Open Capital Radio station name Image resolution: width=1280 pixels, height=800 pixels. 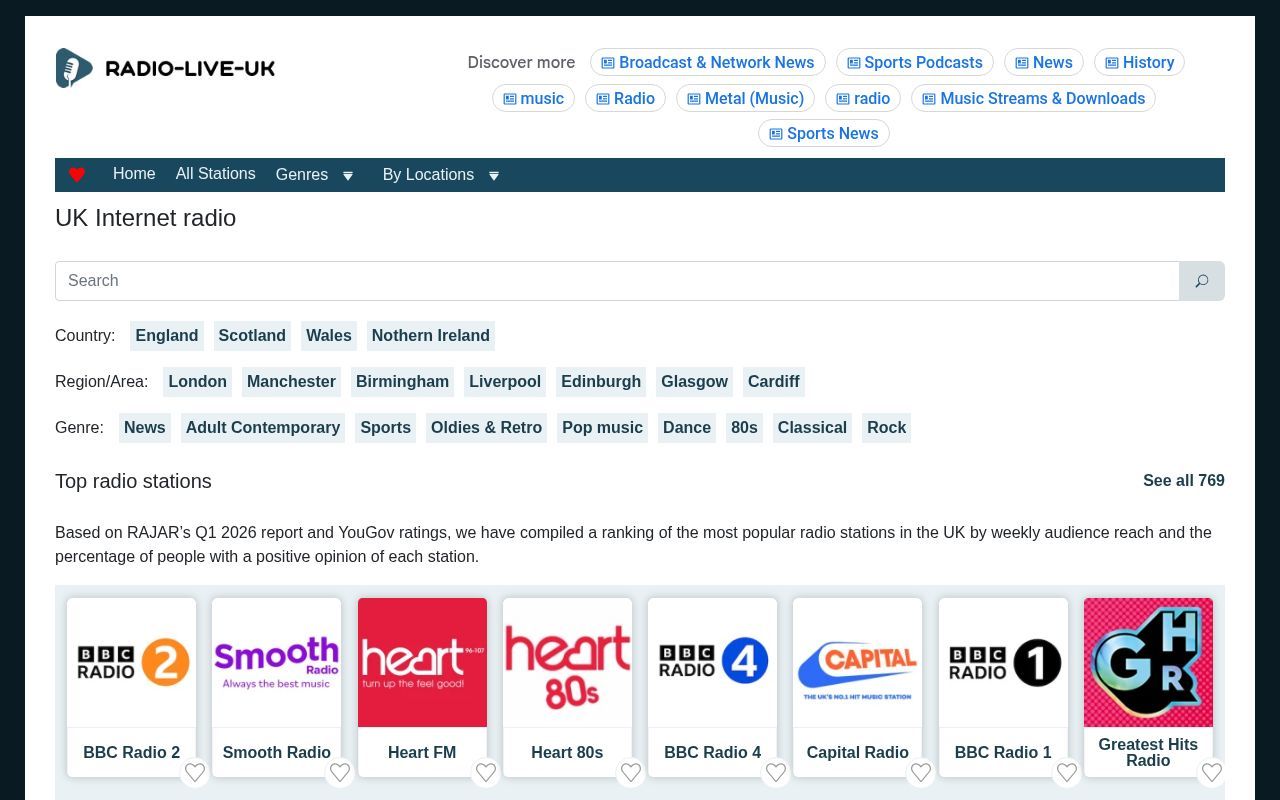[858, 753]
